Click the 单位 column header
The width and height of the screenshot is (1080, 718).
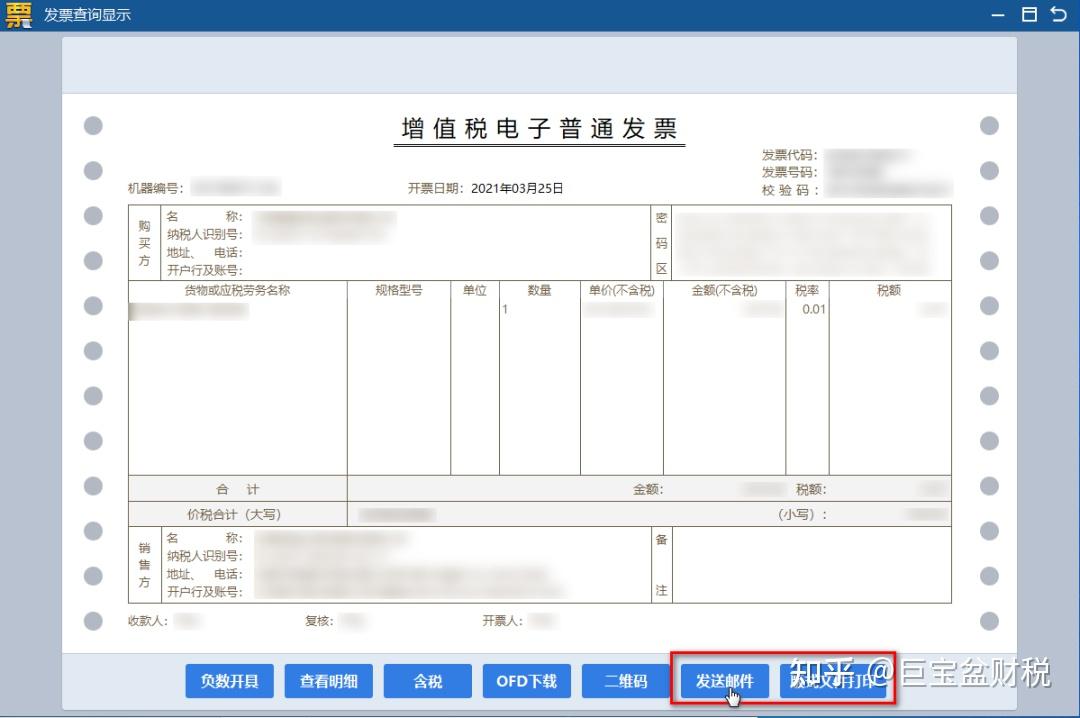click(475, 290)
